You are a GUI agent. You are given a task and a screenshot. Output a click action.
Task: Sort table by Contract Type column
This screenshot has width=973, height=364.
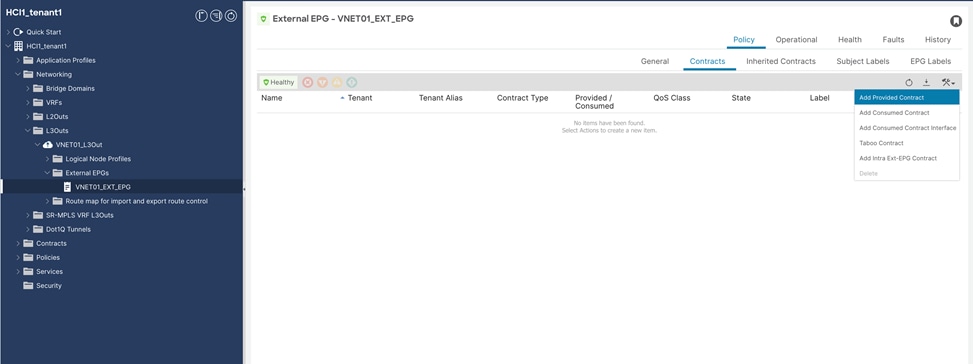(x=522, y=98)
